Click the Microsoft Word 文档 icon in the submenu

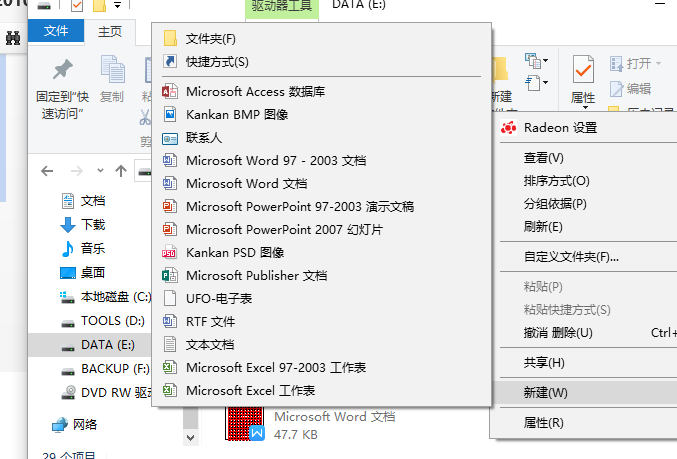coord(170,183)
